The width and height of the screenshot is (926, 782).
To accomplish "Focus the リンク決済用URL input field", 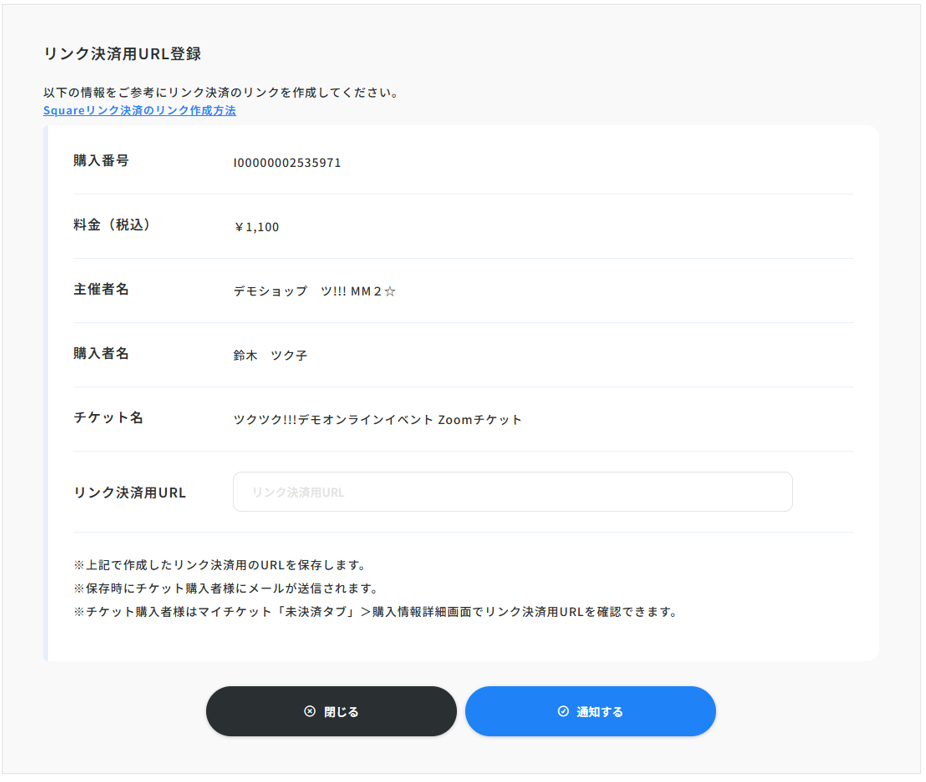I will [512, 492].
